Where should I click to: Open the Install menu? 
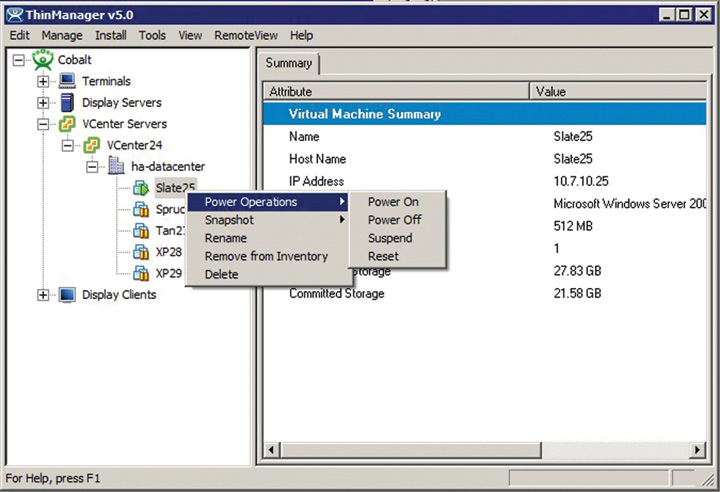(x=111, y=35)
